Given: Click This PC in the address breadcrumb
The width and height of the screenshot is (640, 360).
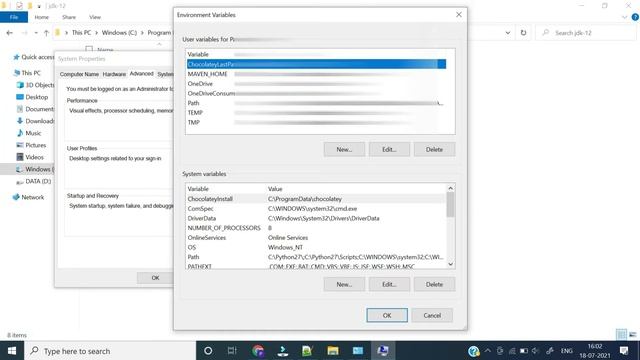Looking at the screenshot, I should click(81, 33).
